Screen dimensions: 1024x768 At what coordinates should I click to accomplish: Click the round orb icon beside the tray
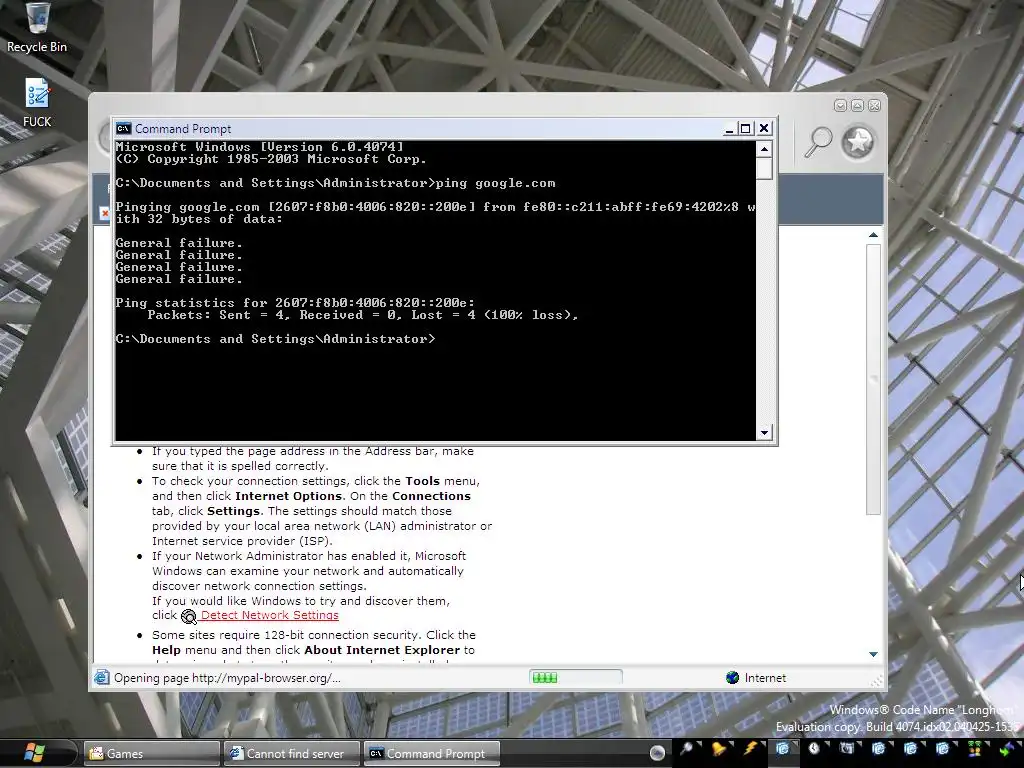(x=658, y=753)
